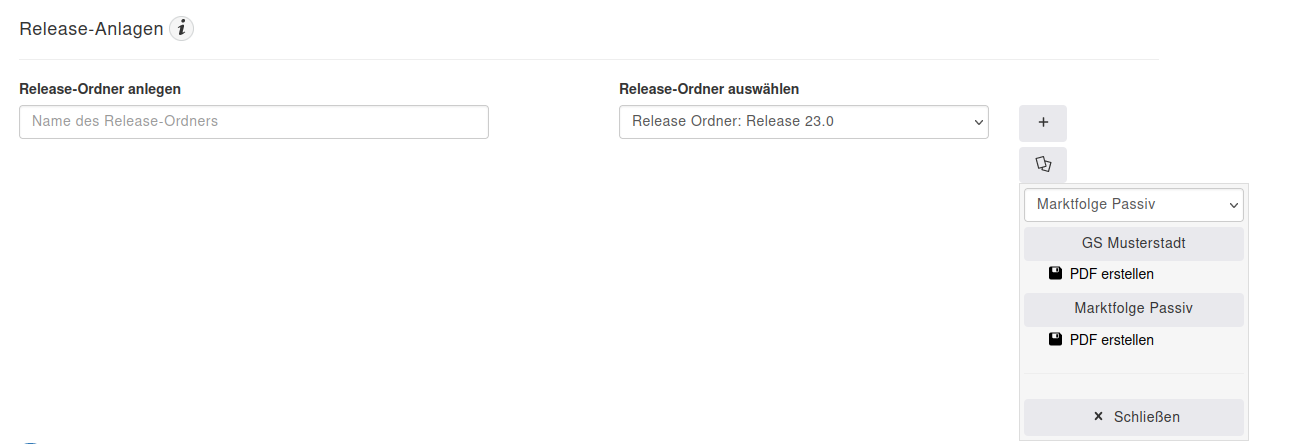Click the floppy disk icon under Marktfolge Passiv header
This screenshot has width=1300, height=444.
click(x=1055, y=339)
